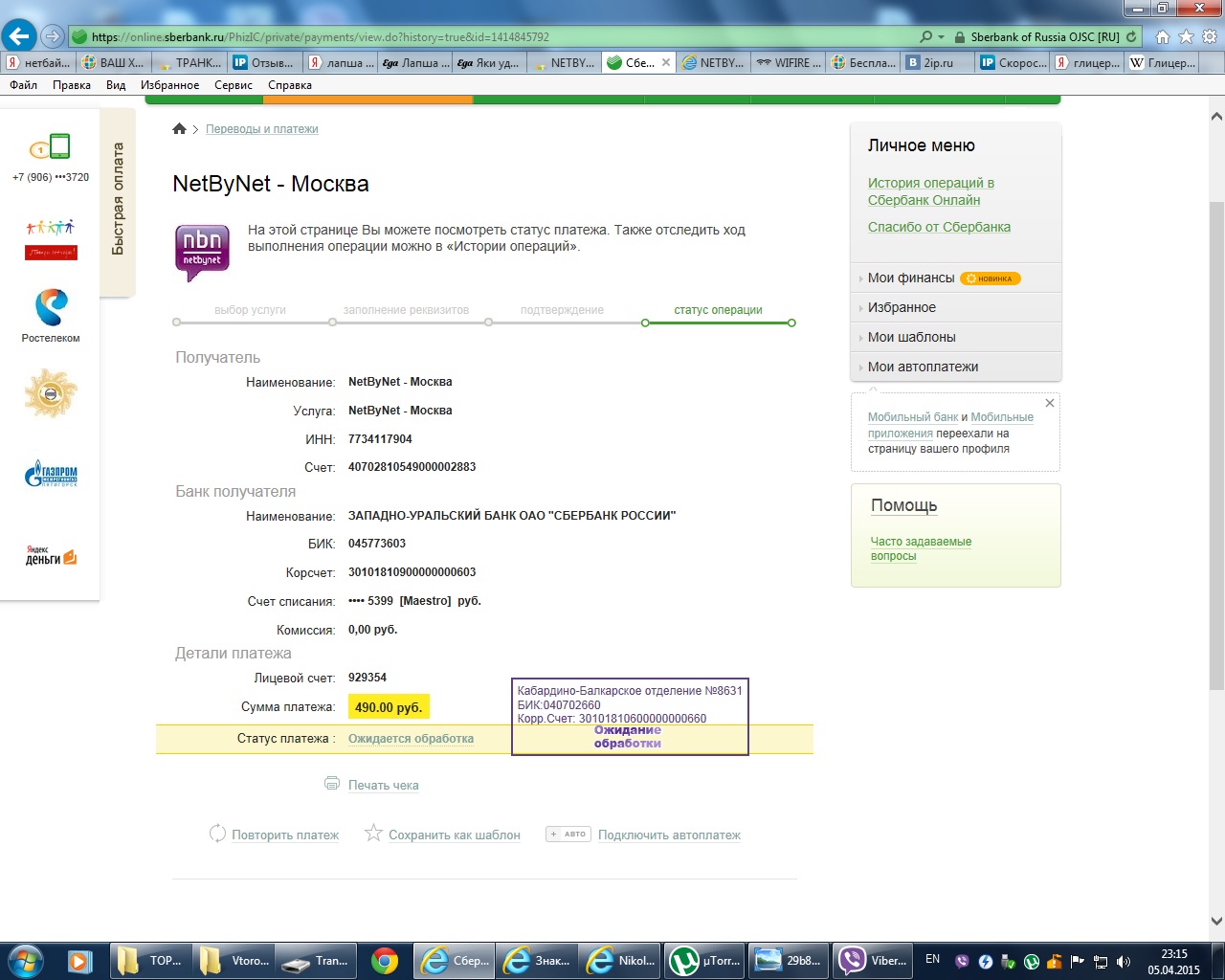Click the АВТО autopayment badge icon
1225x980 pixels.
[568, 834]
